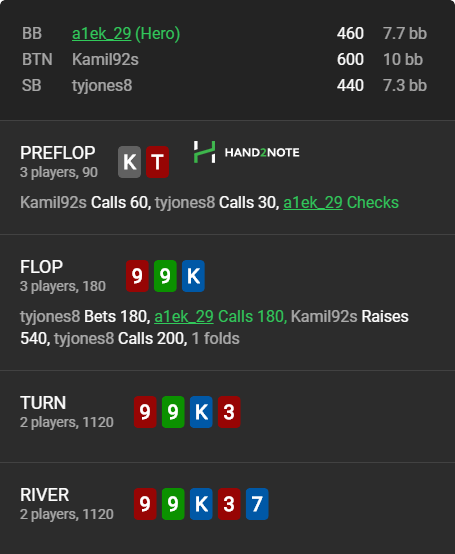This screenshot has width=455, height=554.
Task: Click the red 3 card on turn
Action: (229, 412)
